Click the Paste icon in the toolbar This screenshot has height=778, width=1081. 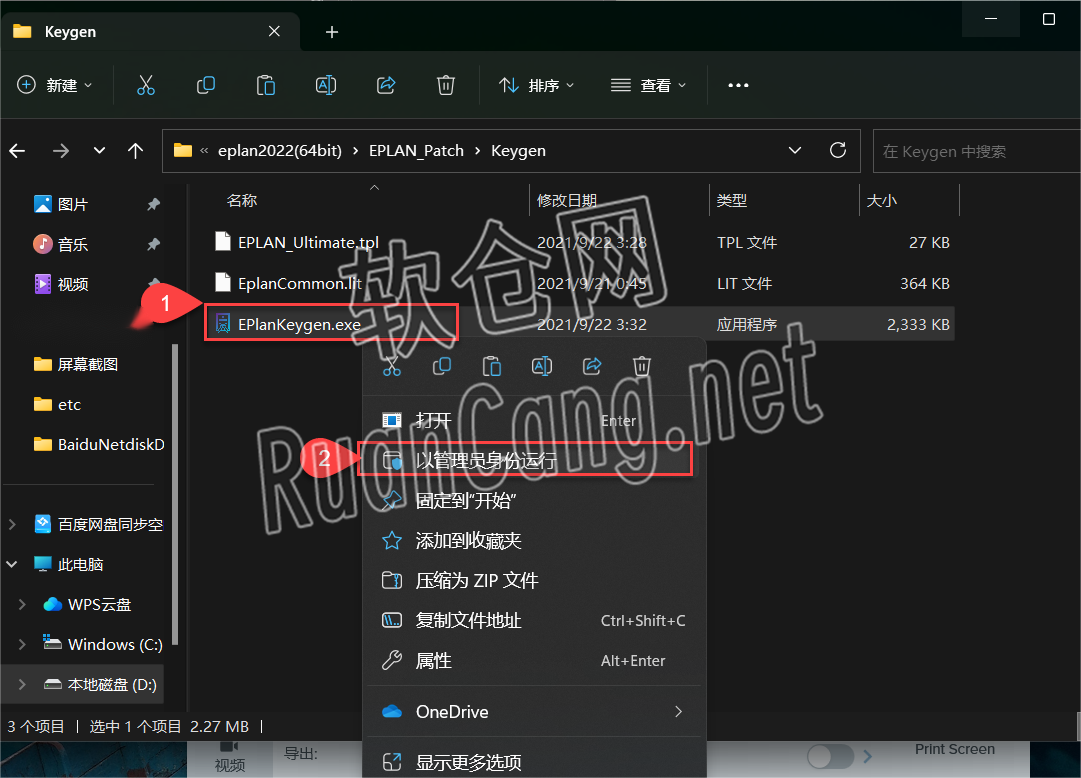[x=265, y=85]
